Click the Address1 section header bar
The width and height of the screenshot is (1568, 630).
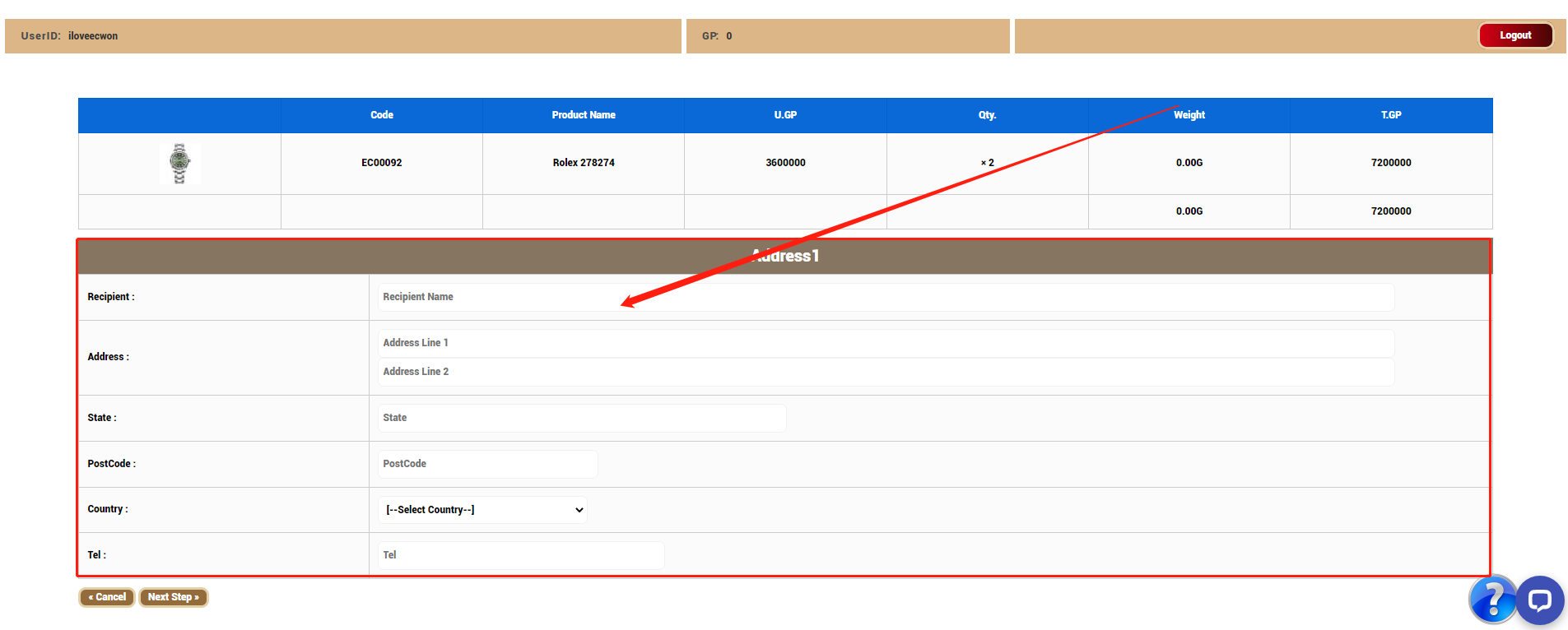point(784,257)
